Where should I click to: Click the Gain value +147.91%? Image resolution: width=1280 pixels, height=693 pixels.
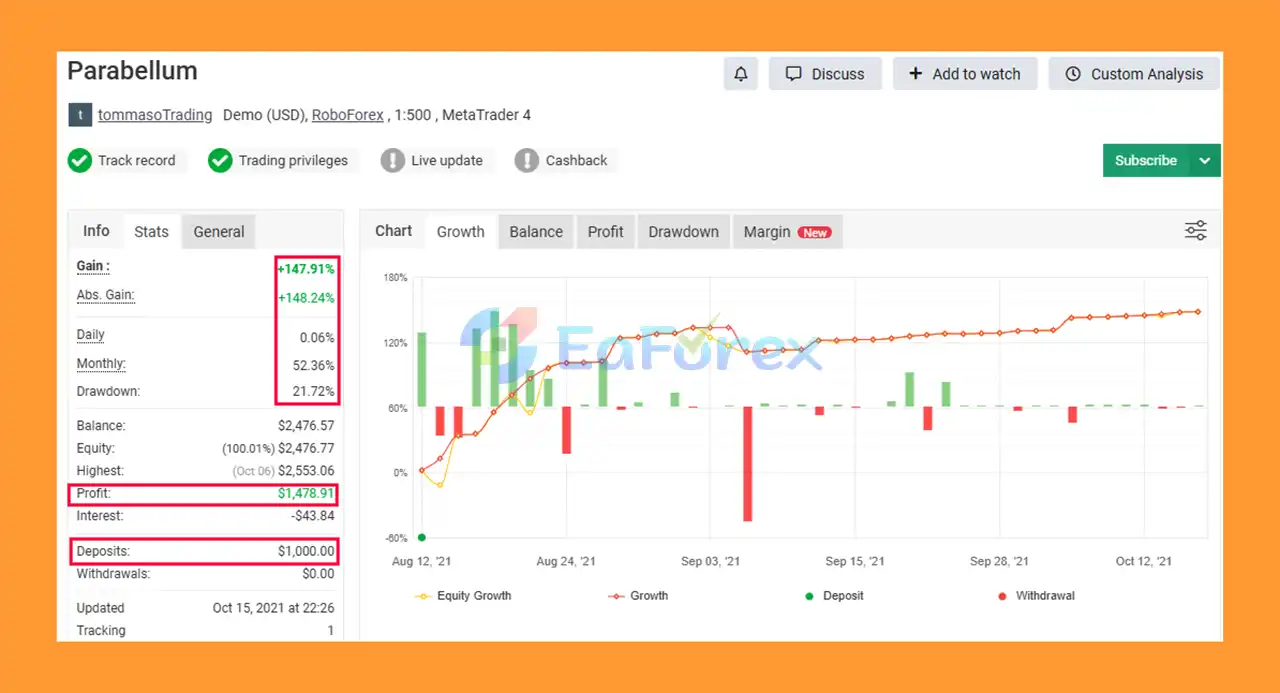306,269
